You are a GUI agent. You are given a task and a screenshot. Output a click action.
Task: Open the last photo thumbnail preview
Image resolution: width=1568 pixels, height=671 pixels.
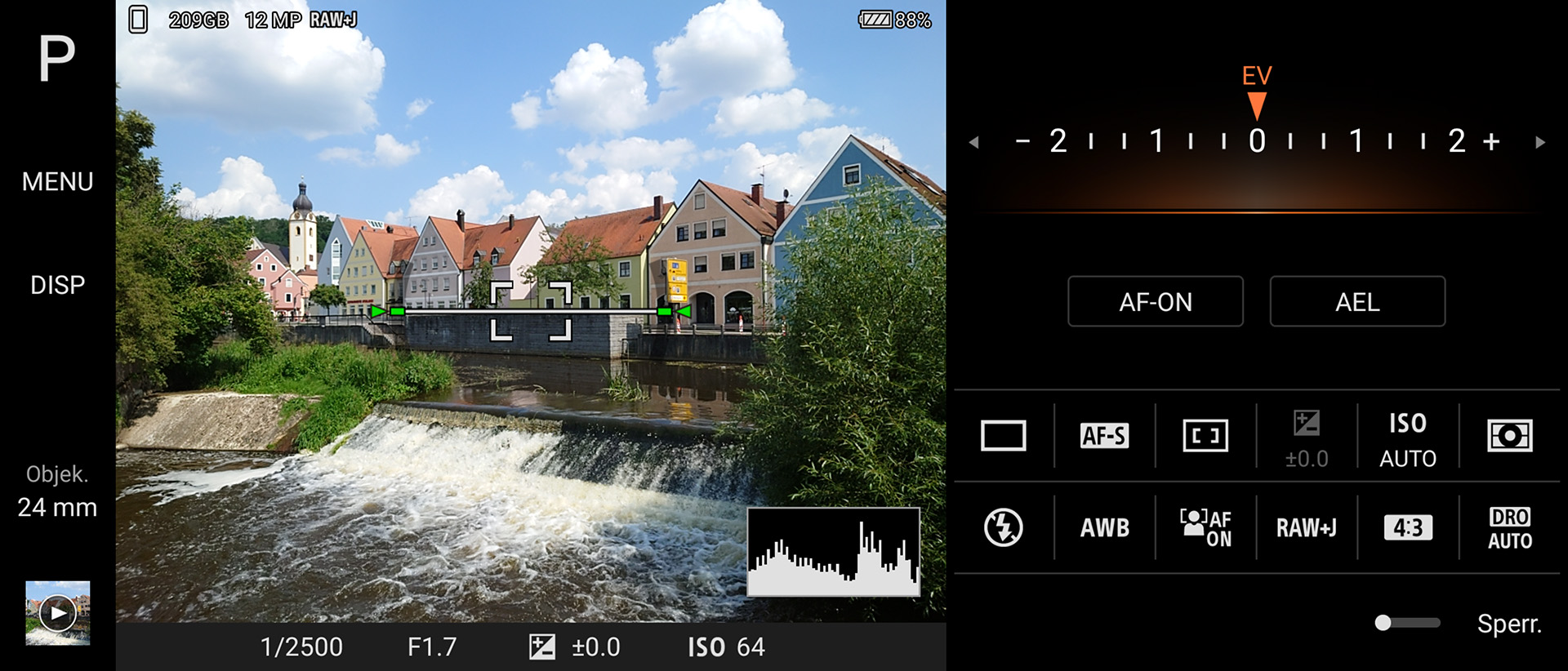coord(57,612)
